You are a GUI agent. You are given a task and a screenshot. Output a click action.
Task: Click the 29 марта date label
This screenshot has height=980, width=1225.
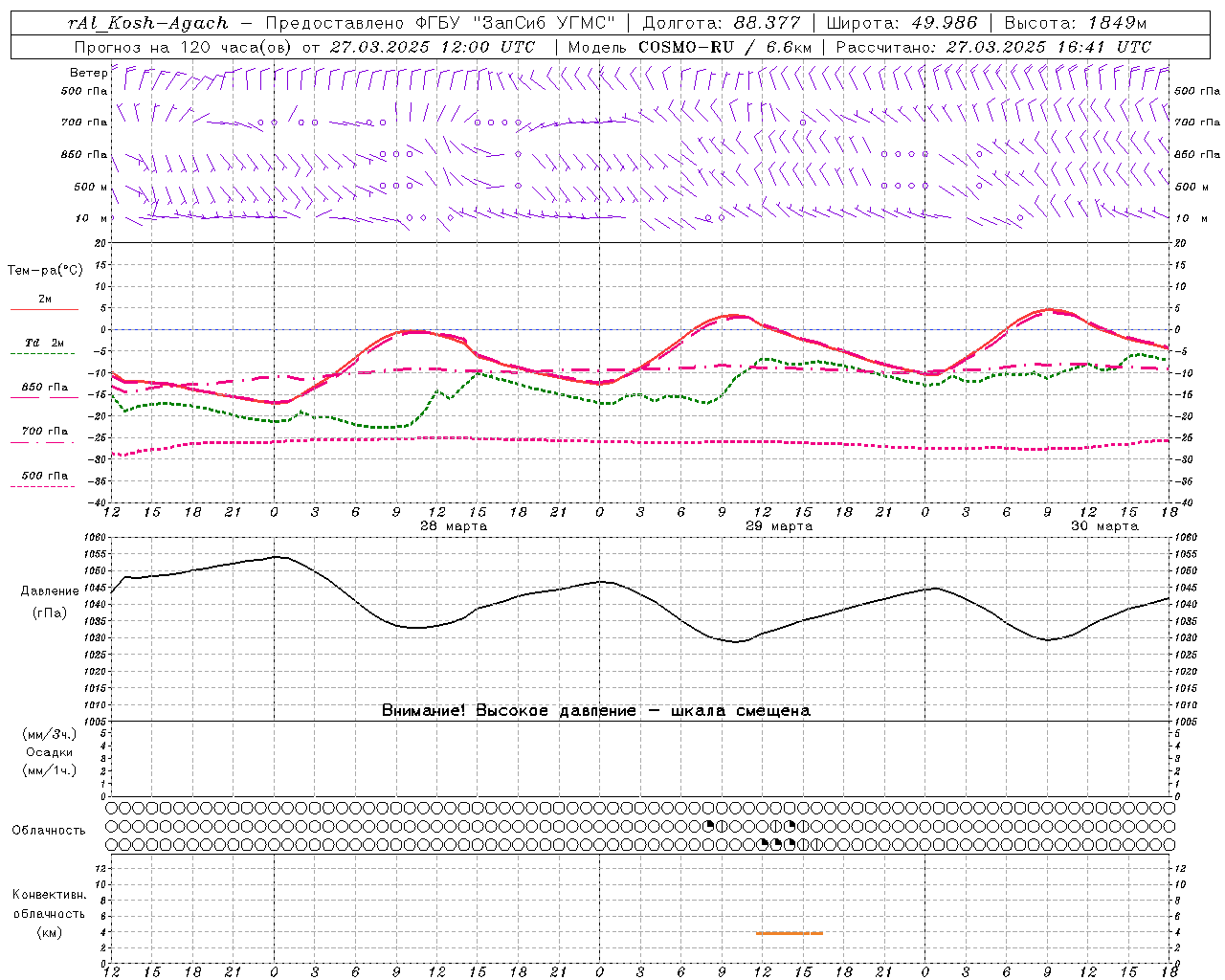779,526
